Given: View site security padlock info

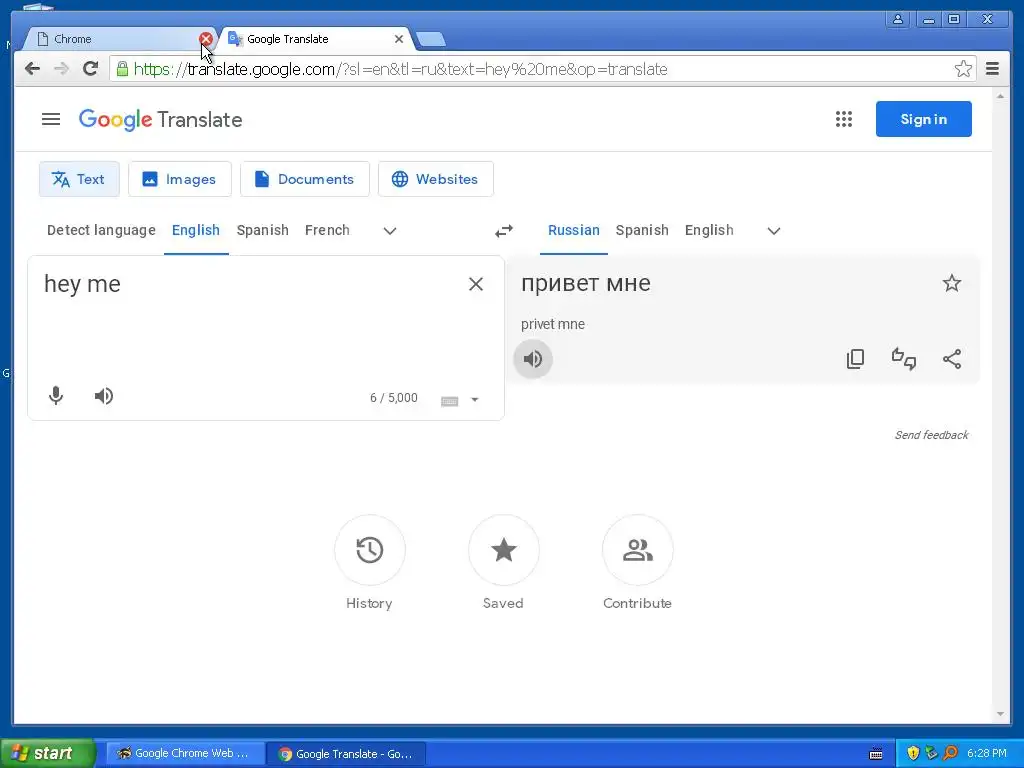Looking at the screenshot, I should coord(122,69).
